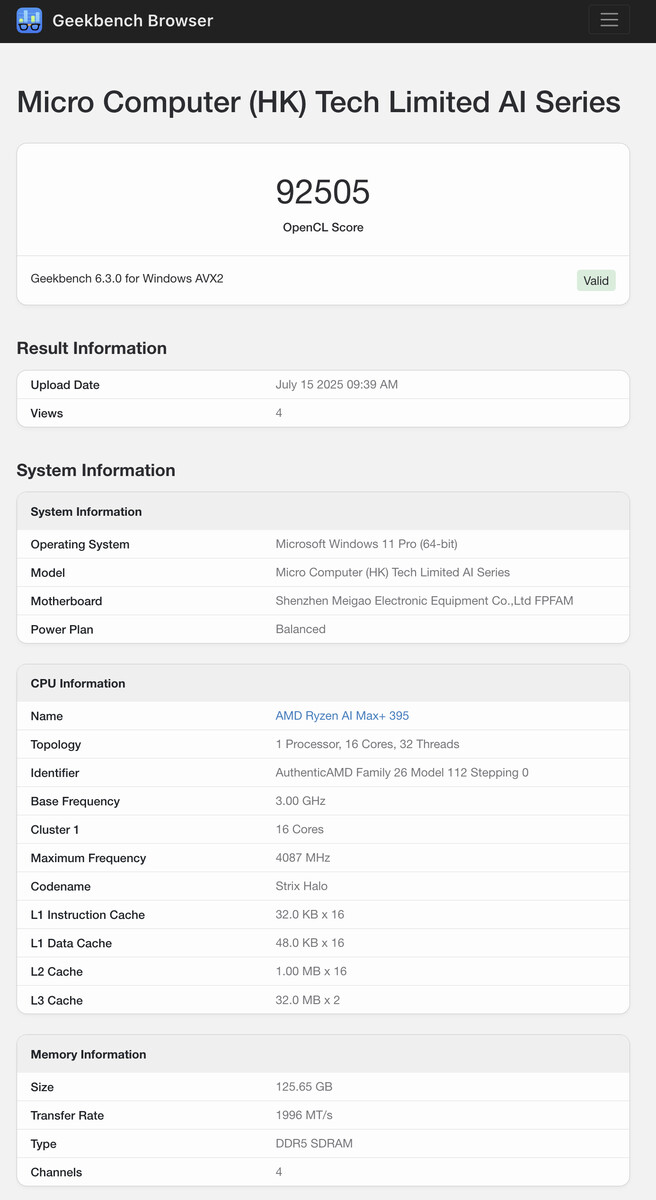This screenshot has height=1200, width=656.
Task: Click the green Valid badge
Action: coord(596,280)
